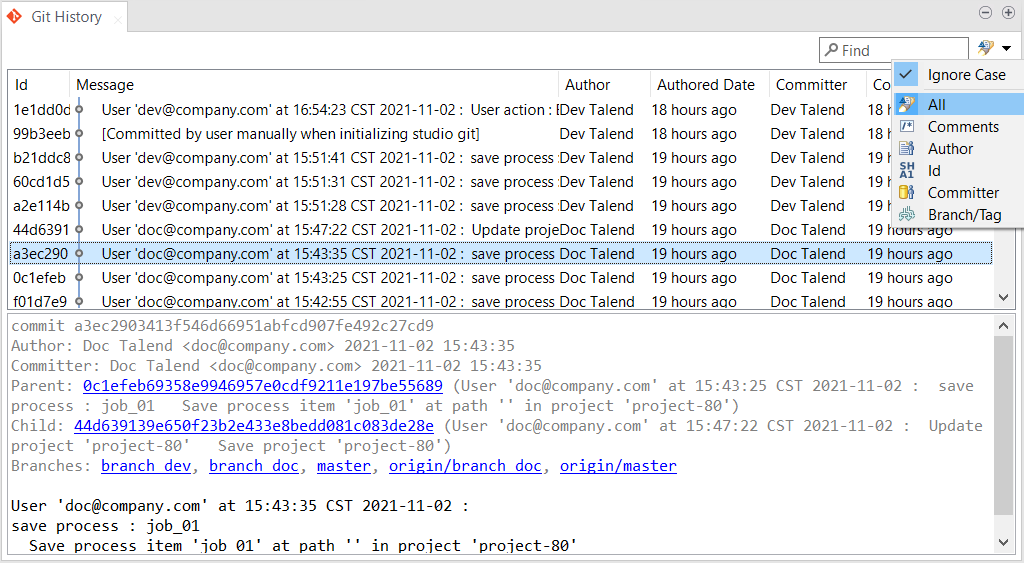This screenshot has width=1024, height=563.
Task: Click the search scope icon beside Find
Action: (x=986, y=48)
